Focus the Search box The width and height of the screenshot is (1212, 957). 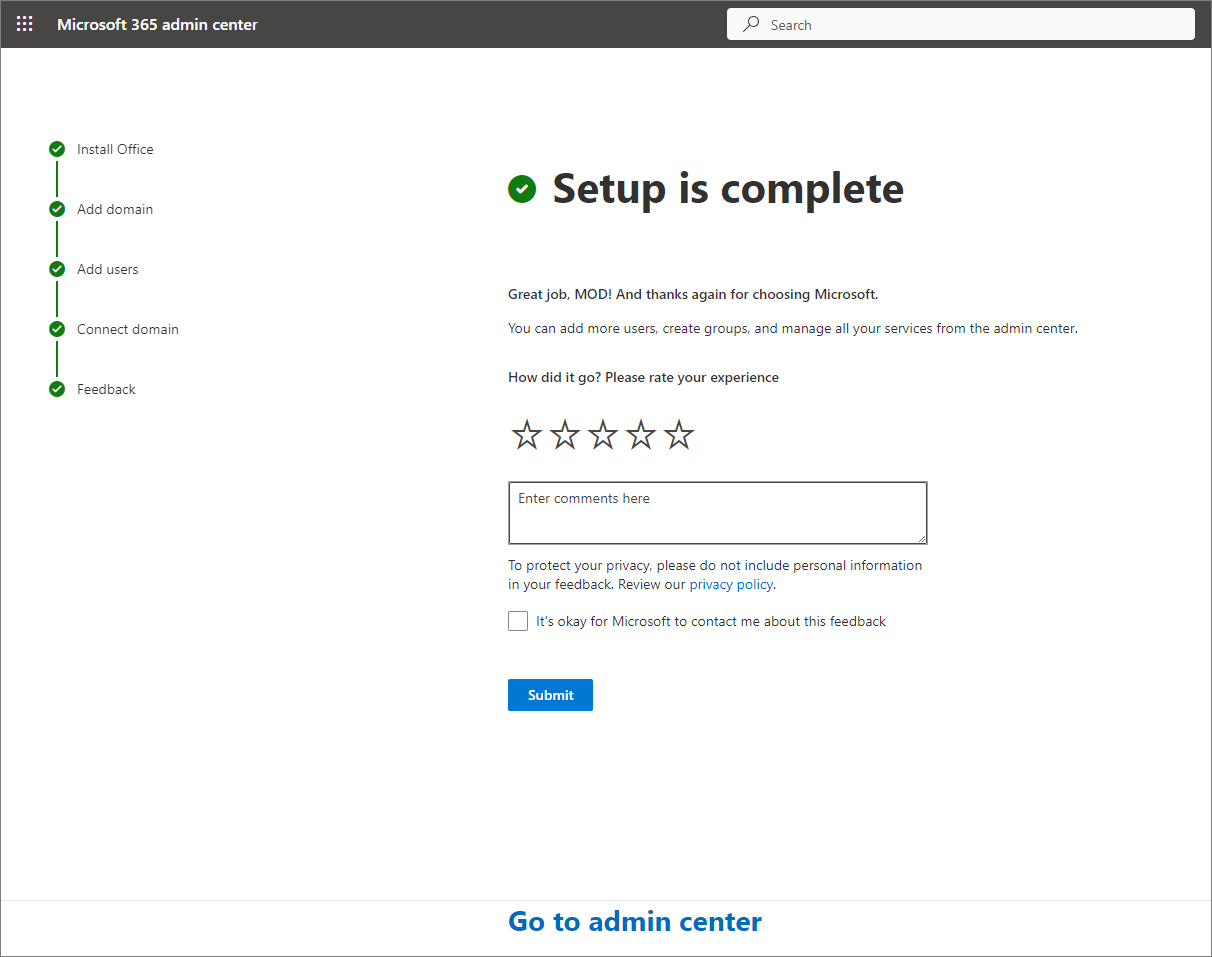point(961,24)
